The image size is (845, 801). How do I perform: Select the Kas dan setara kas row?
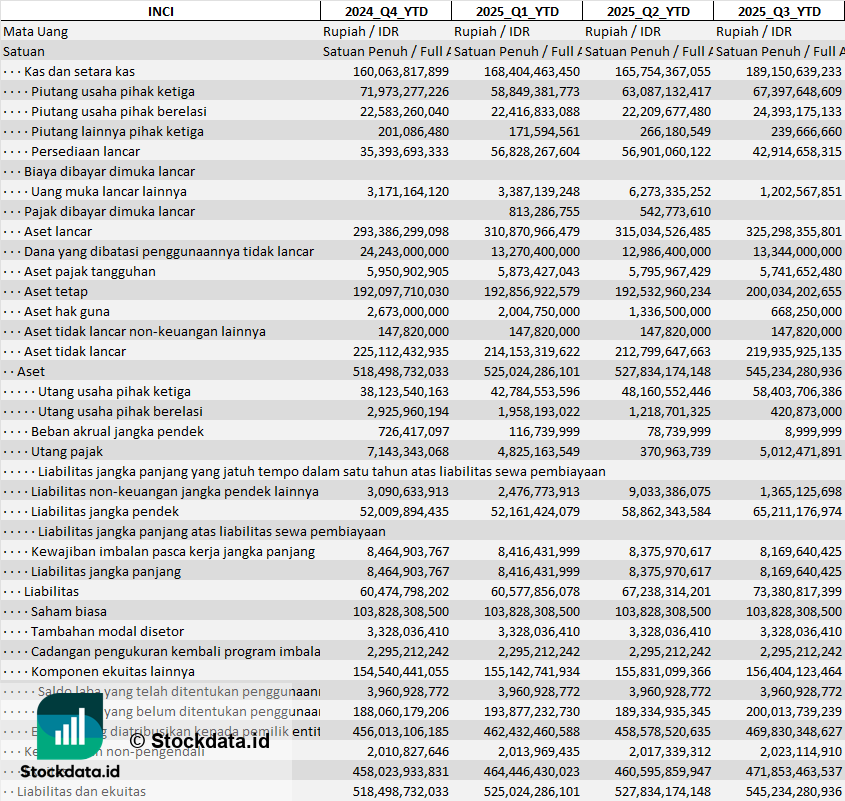click(79, 71)
